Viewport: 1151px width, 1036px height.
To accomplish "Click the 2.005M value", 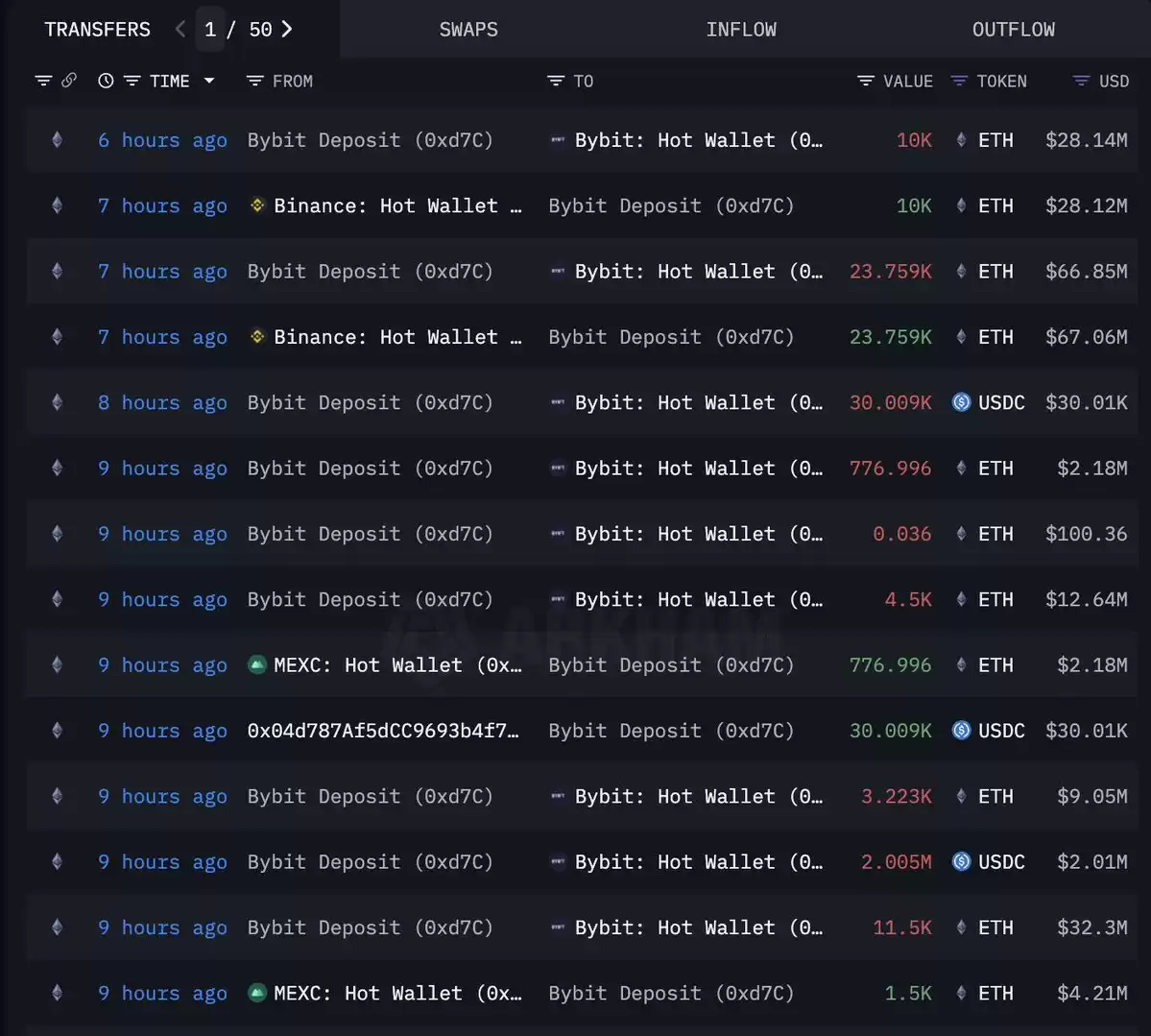I will click(897, 862).
